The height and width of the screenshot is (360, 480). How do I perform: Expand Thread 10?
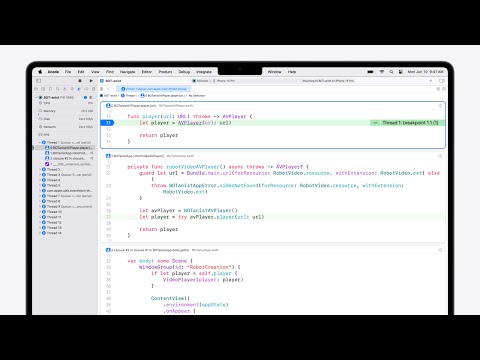40,212
